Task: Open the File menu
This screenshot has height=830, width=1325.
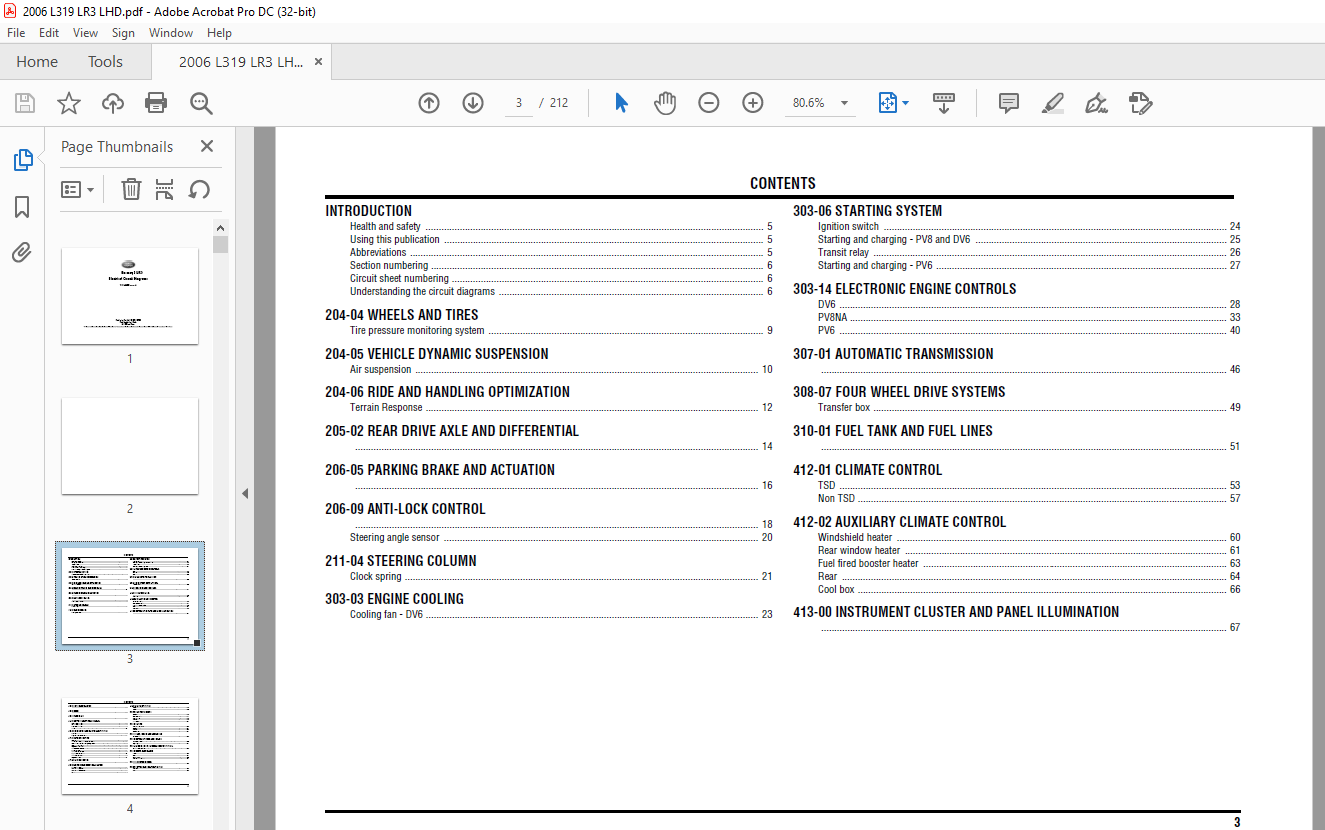Action: pos(16,33)
